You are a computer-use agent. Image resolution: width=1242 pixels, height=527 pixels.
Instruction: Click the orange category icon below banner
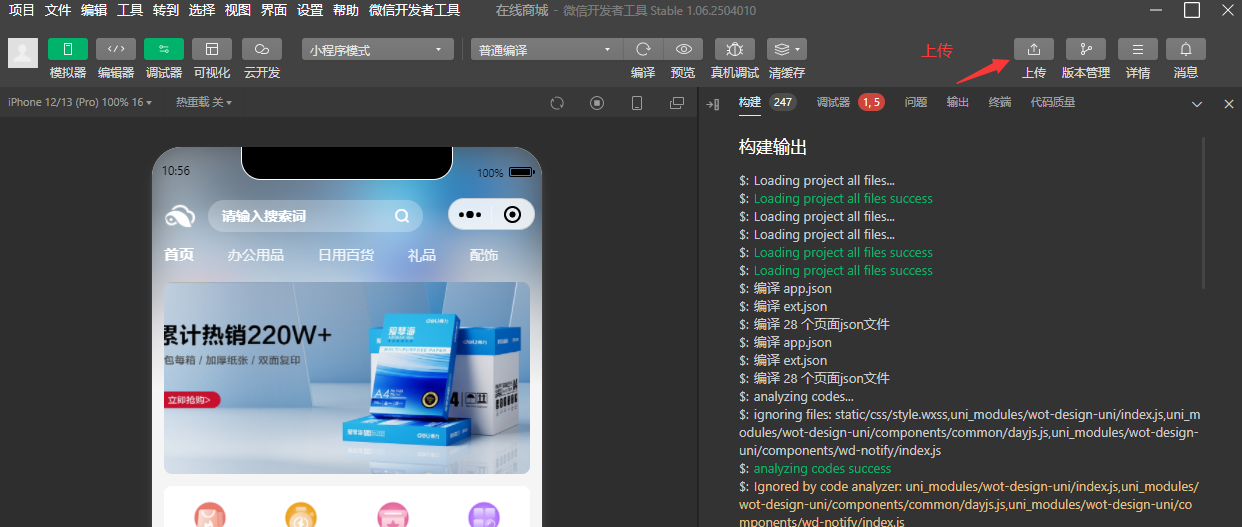click(x=302, y=515)
